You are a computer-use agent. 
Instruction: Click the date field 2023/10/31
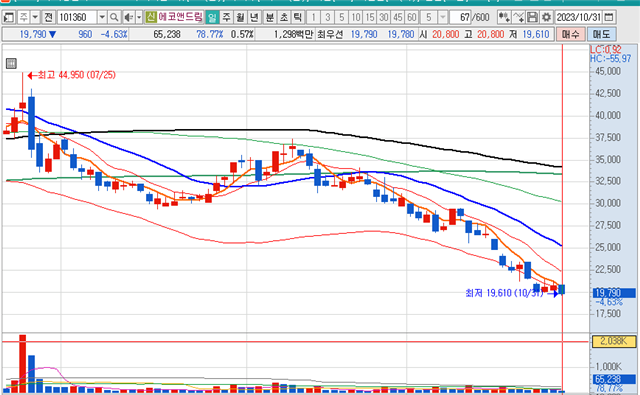click(x=579, y=17)
